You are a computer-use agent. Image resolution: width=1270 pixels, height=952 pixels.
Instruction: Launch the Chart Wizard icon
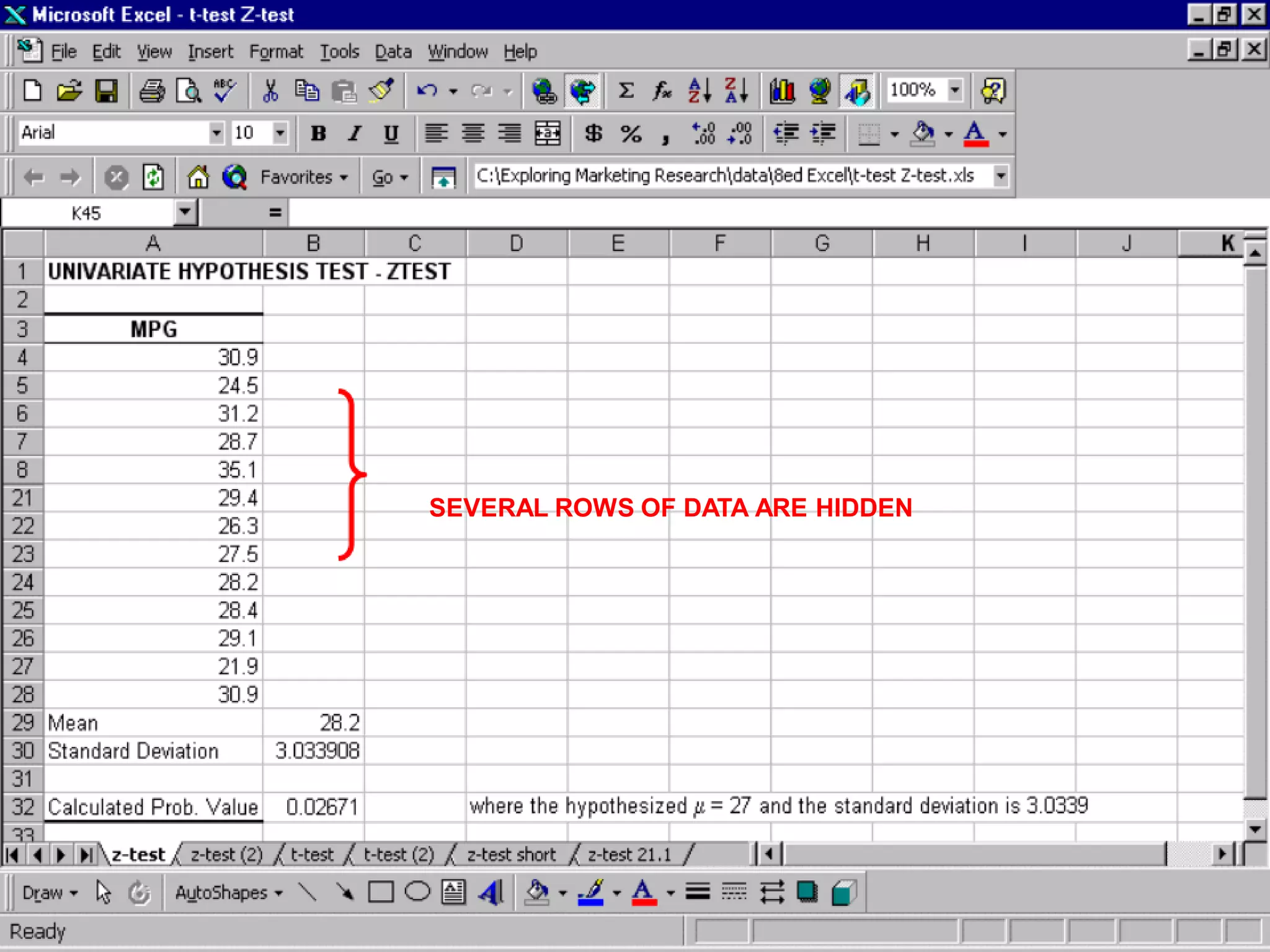(782, 91)
